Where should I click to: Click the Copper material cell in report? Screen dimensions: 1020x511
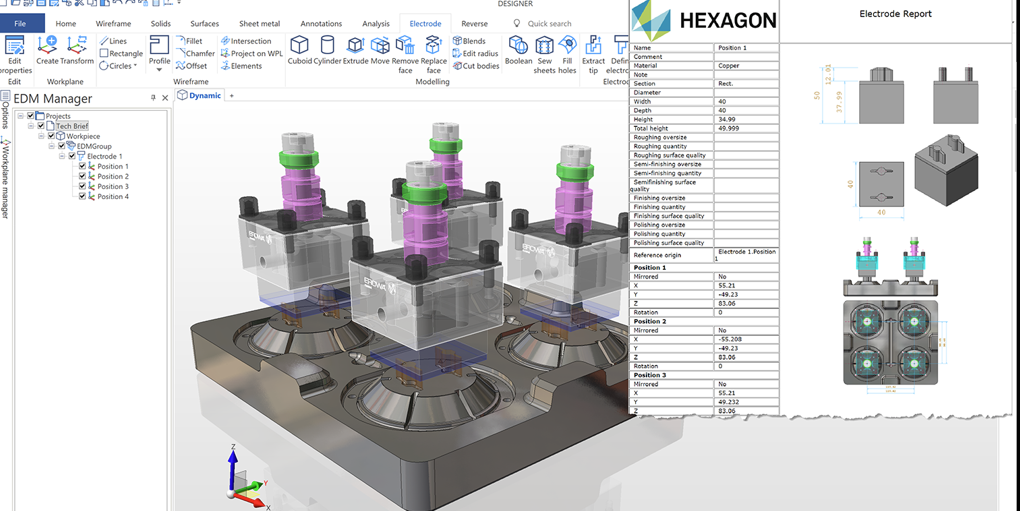coord(746,66)
